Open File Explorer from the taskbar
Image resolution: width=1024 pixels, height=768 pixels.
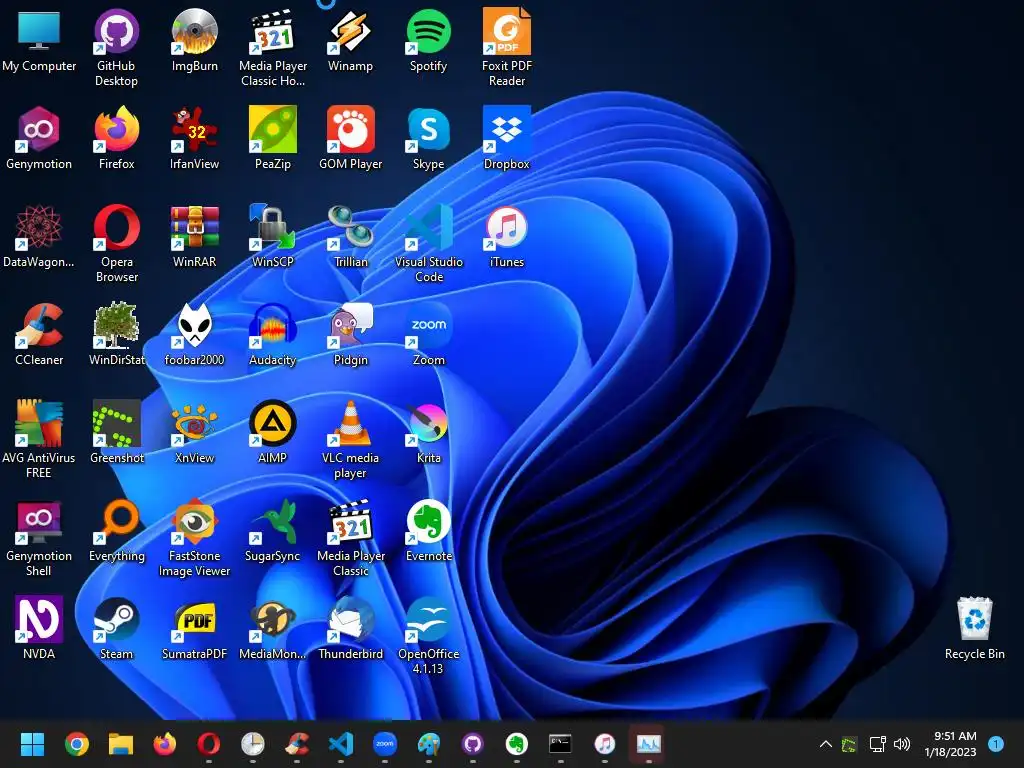(x=121, y=743)
